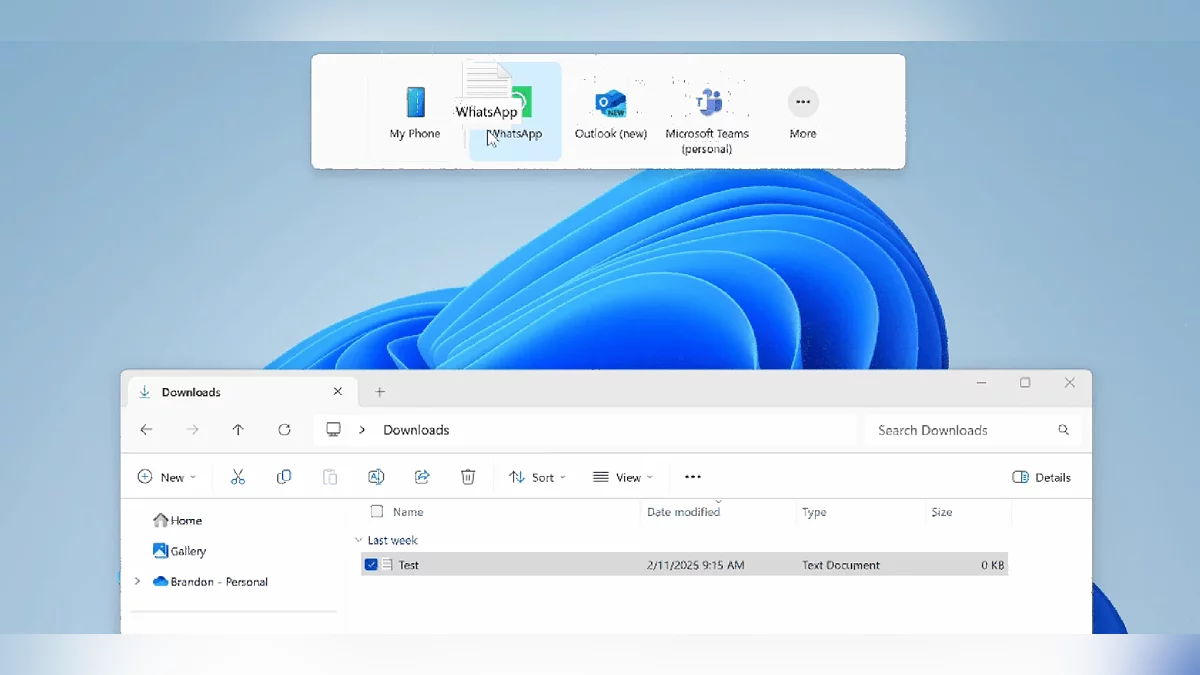Uncheck the Test file checkbox
The image size is (1200, 675).
click(371, 565)
